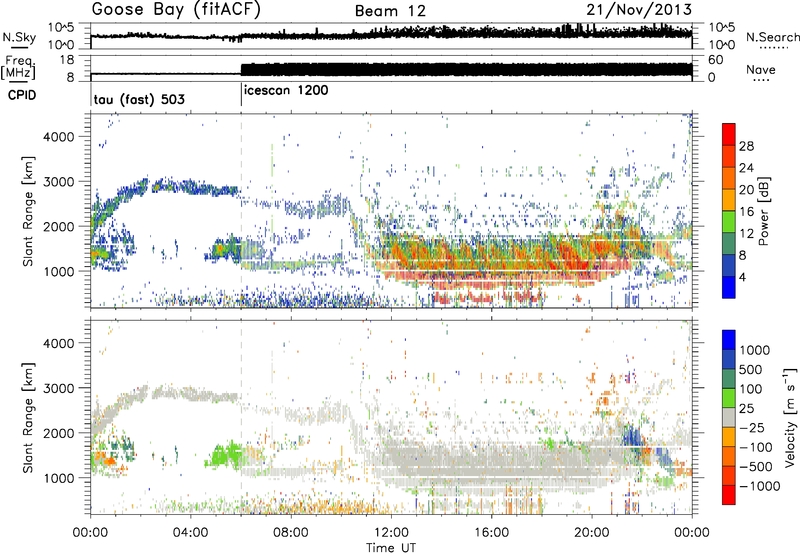Click the 16 tick on Power colorbar
800x554 pixels.
(x=746, y=212)
